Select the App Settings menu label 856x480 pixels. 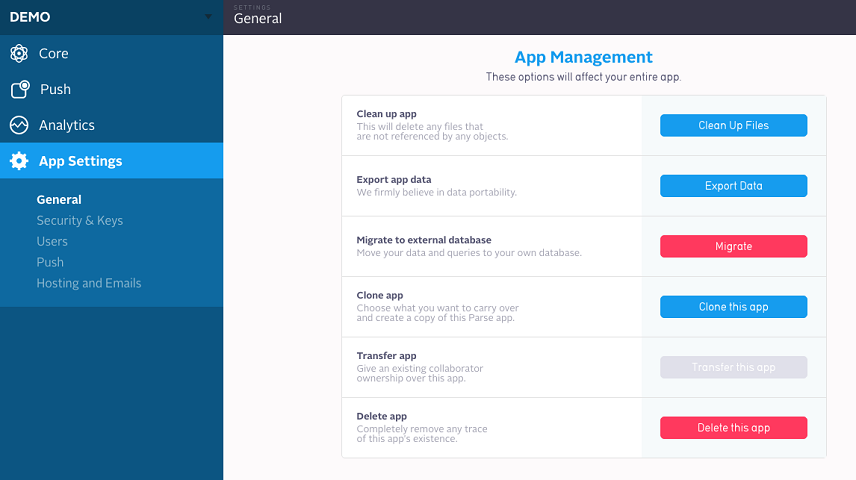click(x=80, y=161)
